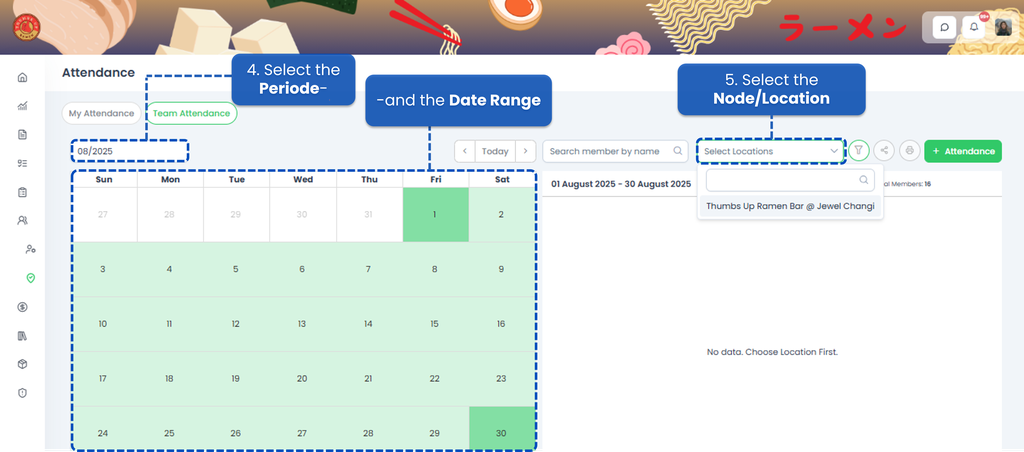Screen dimensions: 1024x452
Task: Click the user profile avatar
Action: (x=1002, y=27)
